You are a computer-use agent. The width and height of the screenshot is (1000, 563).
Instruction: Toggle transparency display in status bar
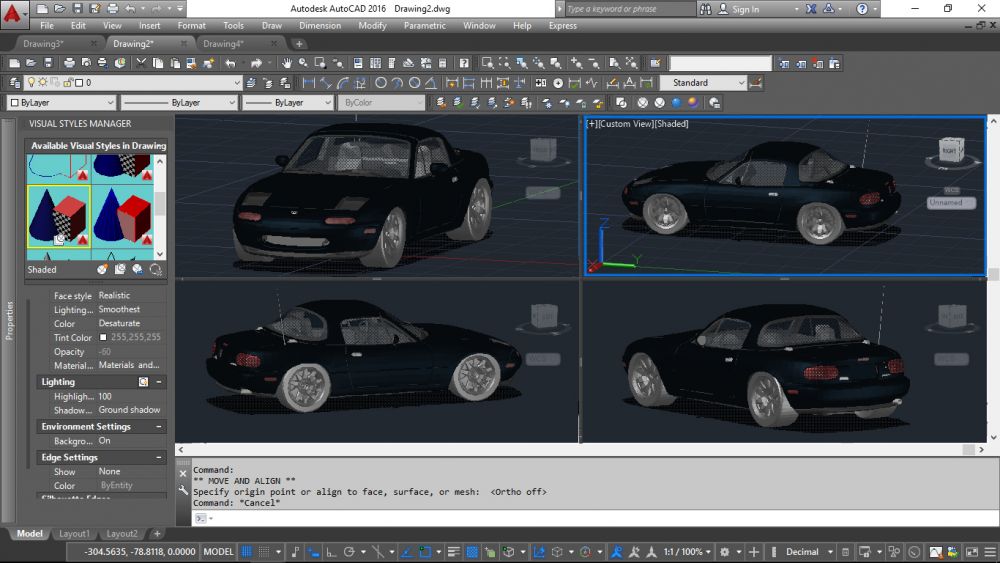click(x=472, y=552)
